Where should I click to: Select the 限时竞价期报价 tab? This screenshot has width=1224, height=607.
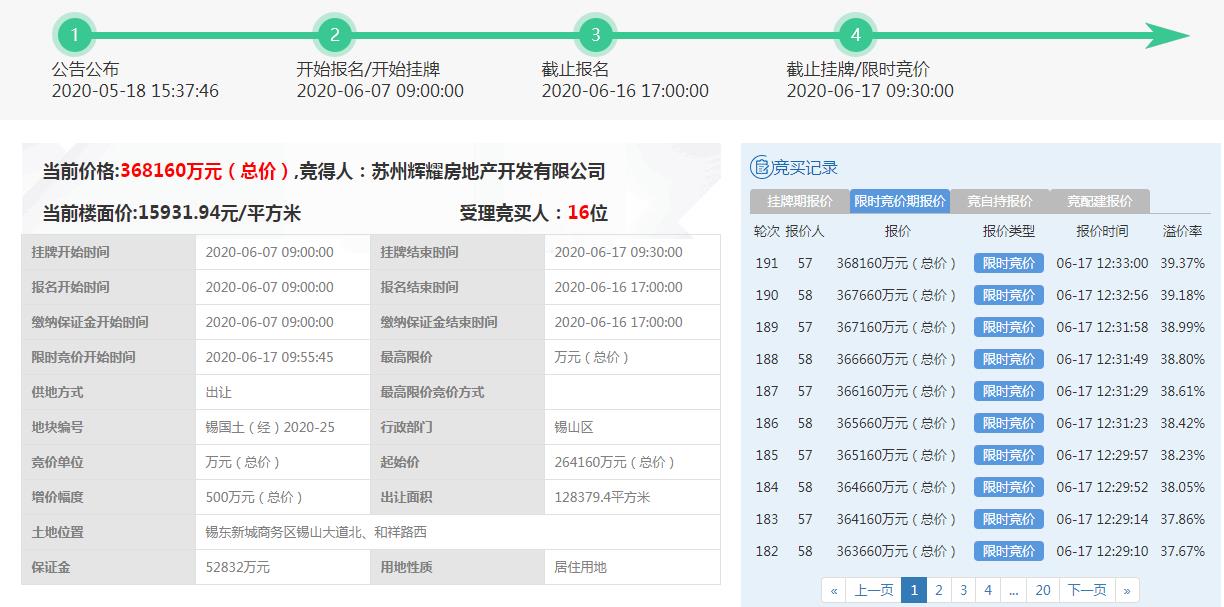(900, 201)
